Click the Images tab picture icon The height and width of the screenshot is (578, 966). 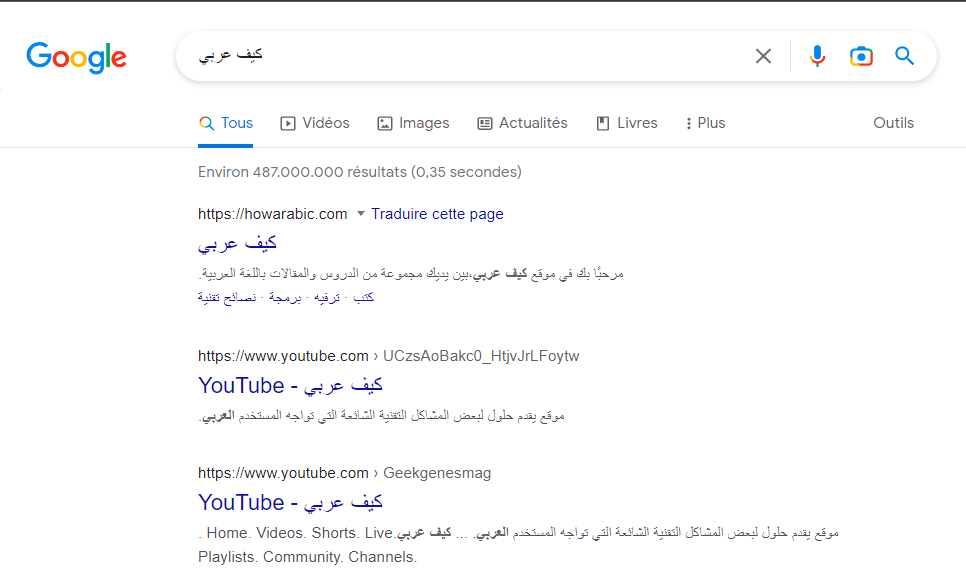coord(384,124)
